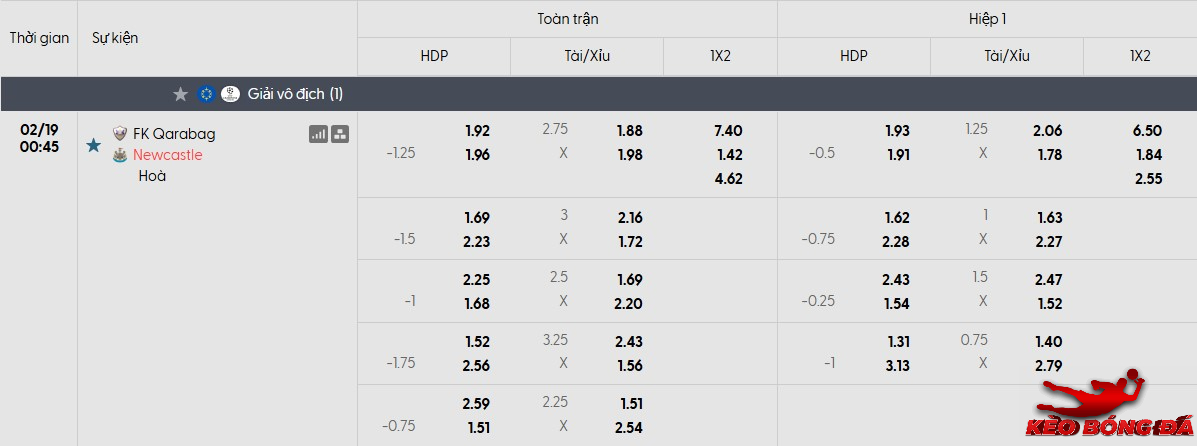Choose full-match handicap odds 1.92
This screenshot has width=1197, height=446.
477,131
